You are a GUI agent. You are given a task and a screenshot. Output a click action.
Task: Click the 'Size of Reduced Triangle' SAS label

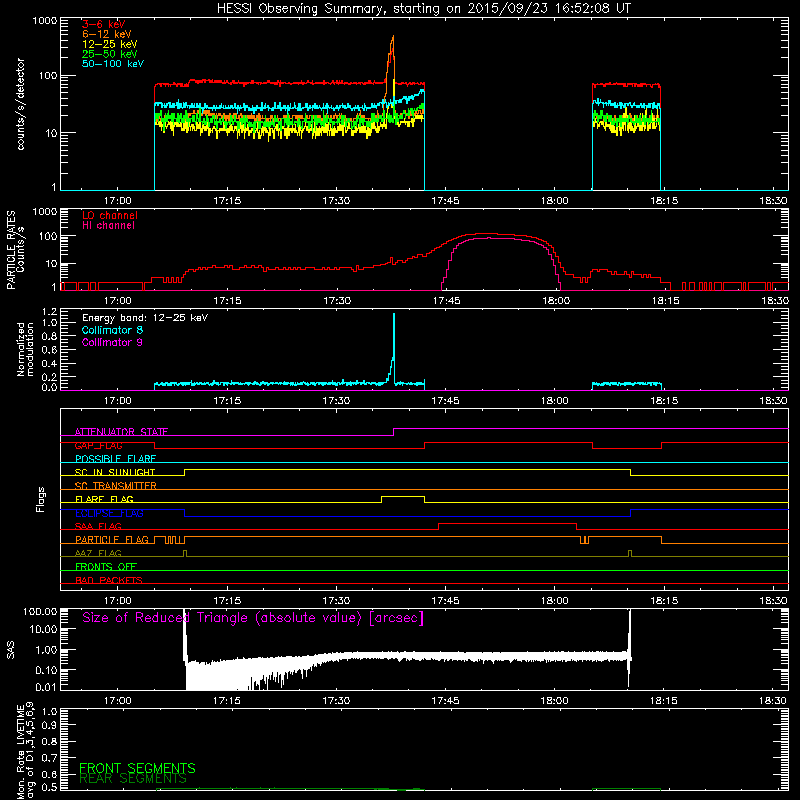tap(253, 618)
